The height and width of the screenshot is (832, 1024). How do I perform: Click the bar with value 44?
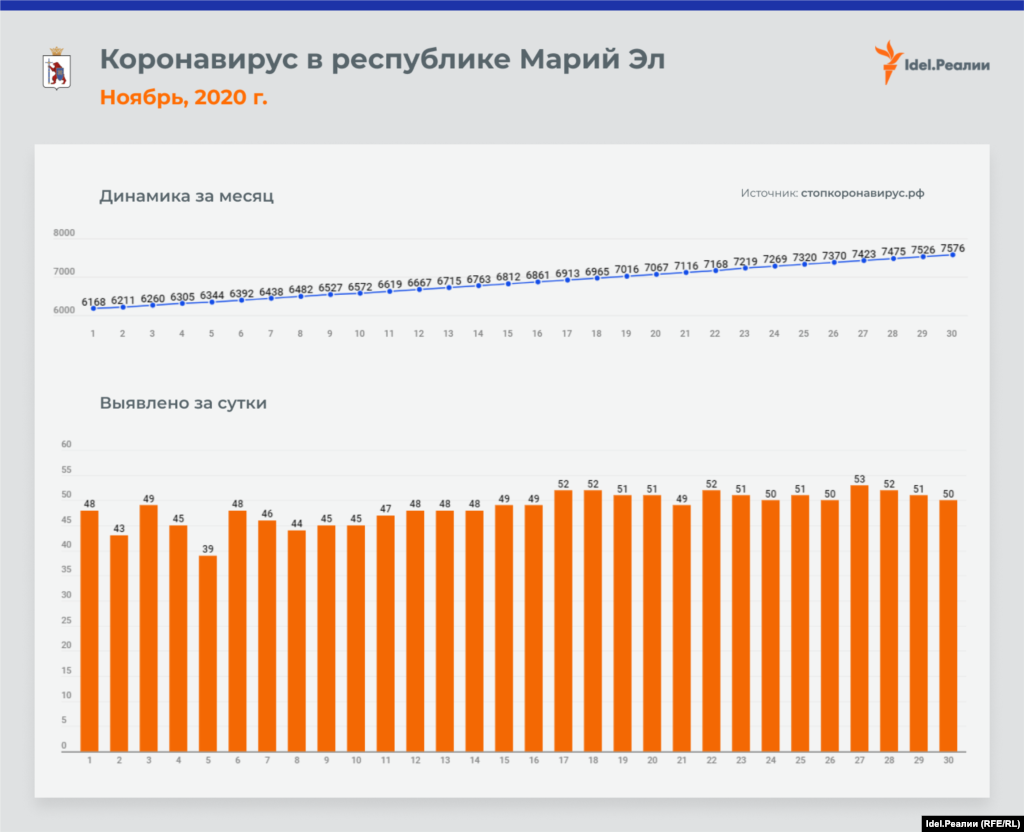(297, 640)
